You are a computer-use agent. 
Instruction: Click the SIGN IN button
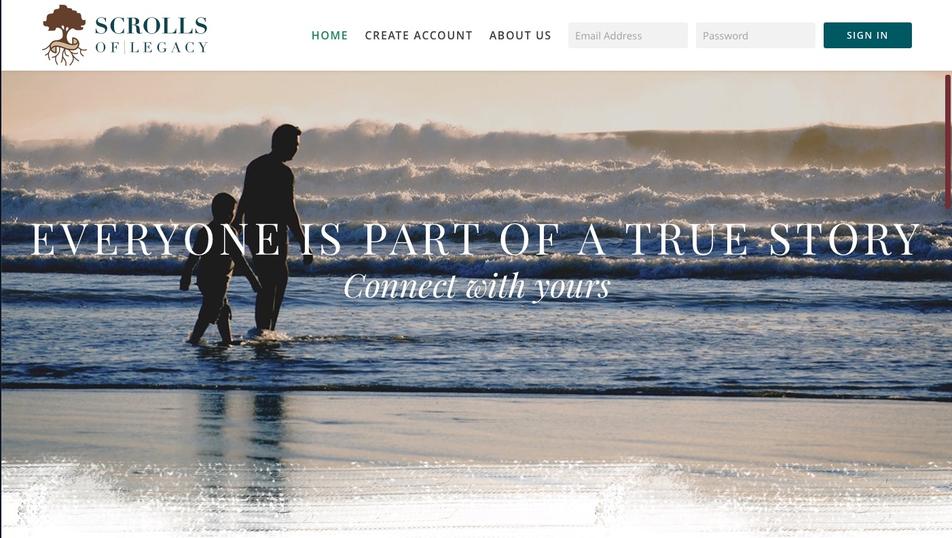[868, 35]
